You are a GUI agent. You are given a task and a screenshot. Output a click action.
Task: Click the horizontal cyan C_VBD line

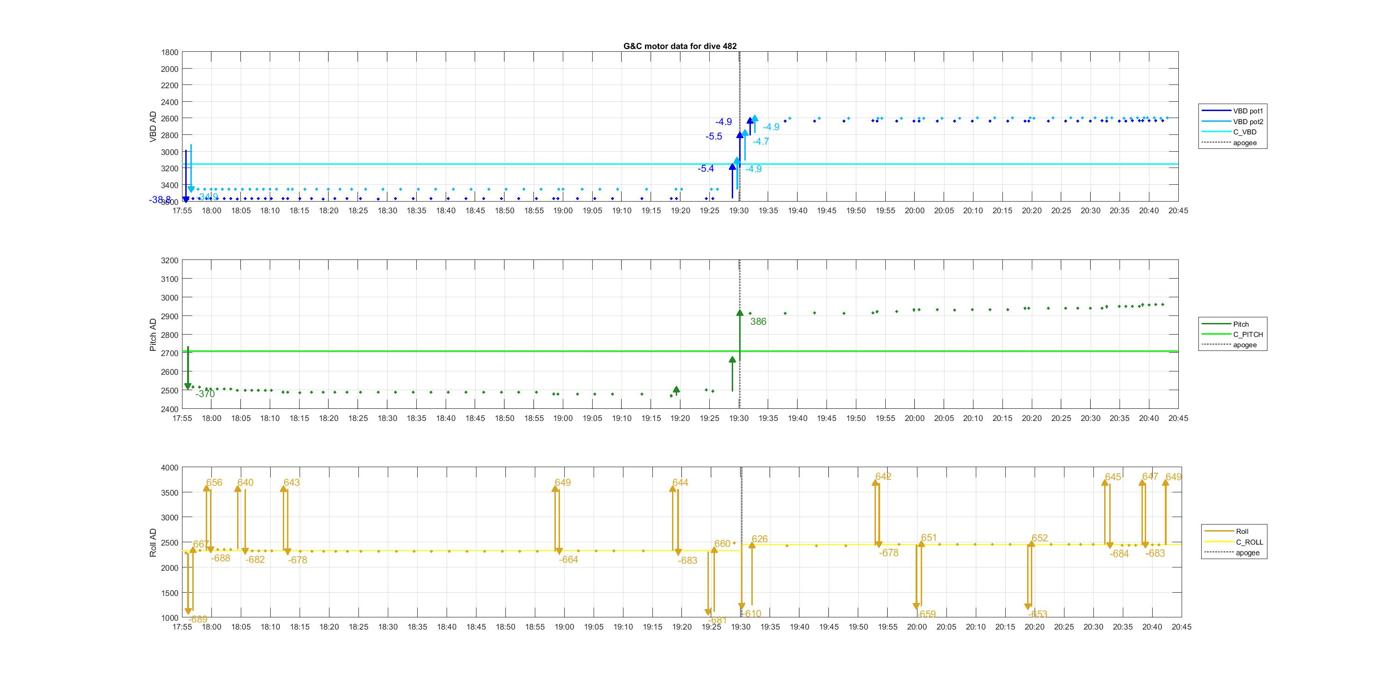pyautogui.click(x=680, y=164)
